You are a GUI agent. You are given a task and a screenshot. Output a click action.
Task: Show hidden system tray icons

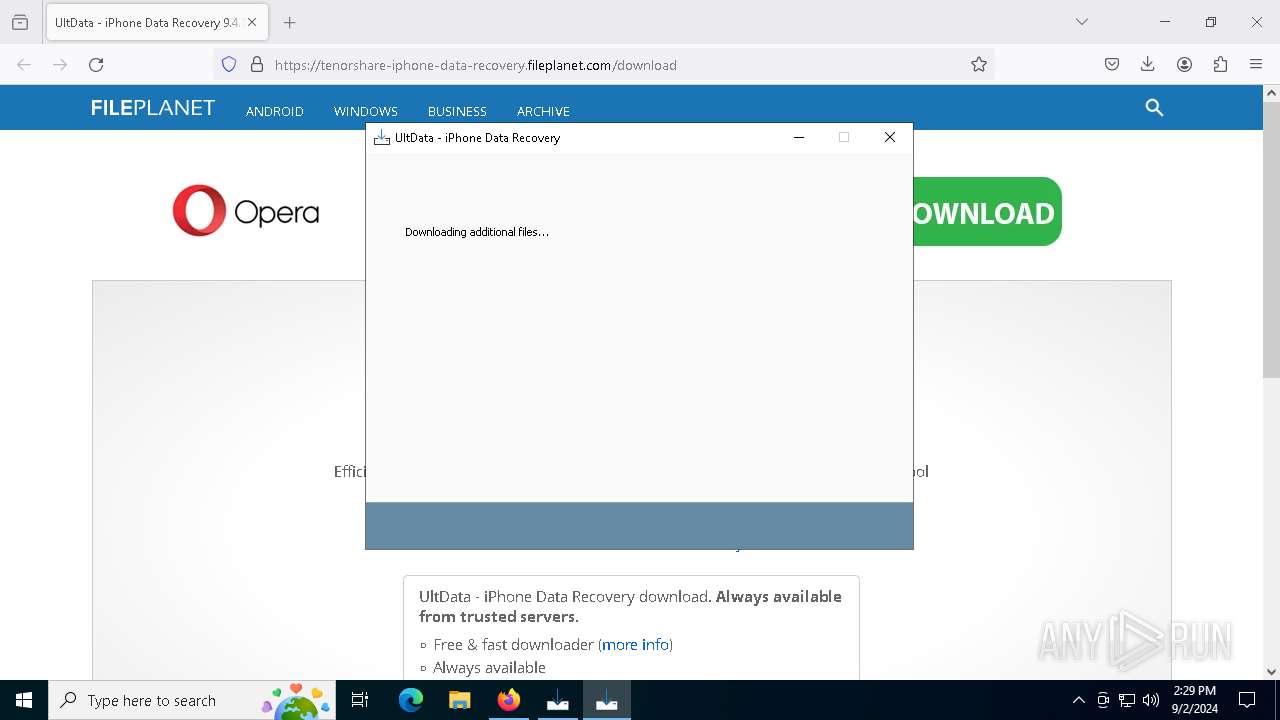1078,700
